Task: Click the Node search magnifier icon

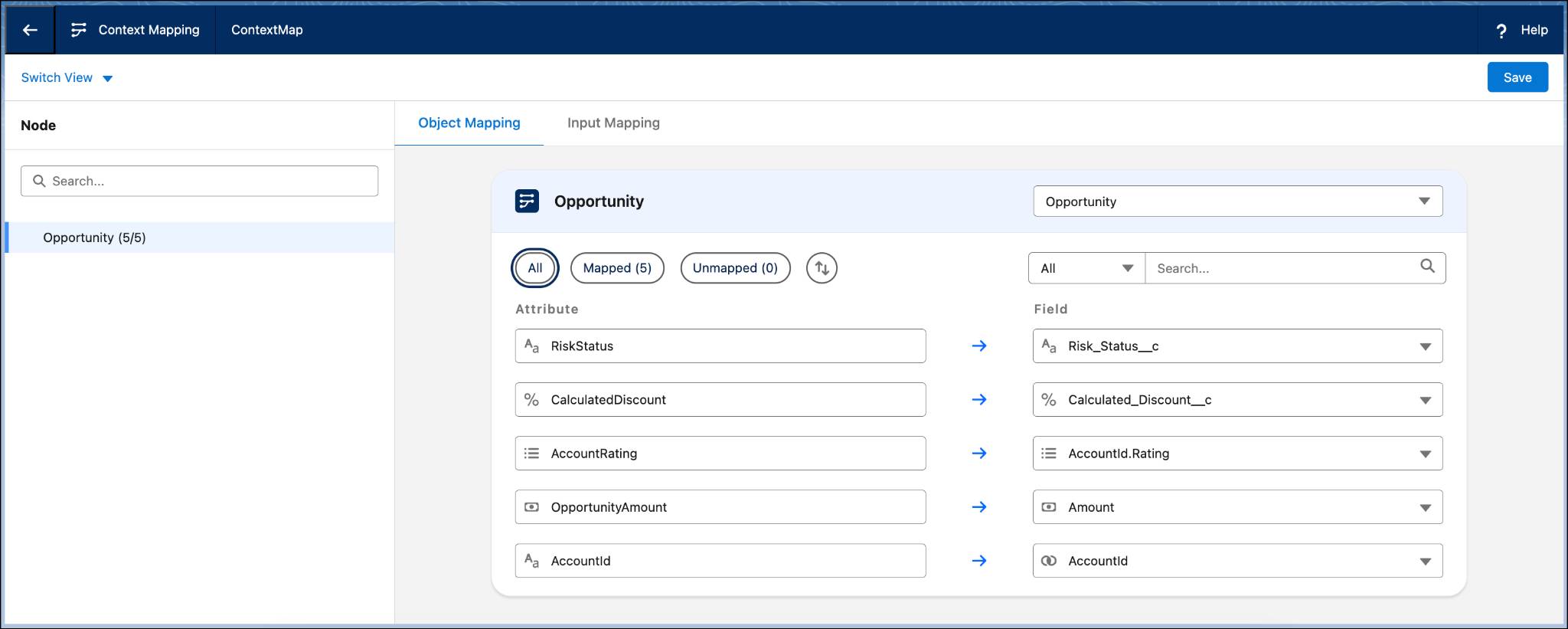Action: [39, 181]
